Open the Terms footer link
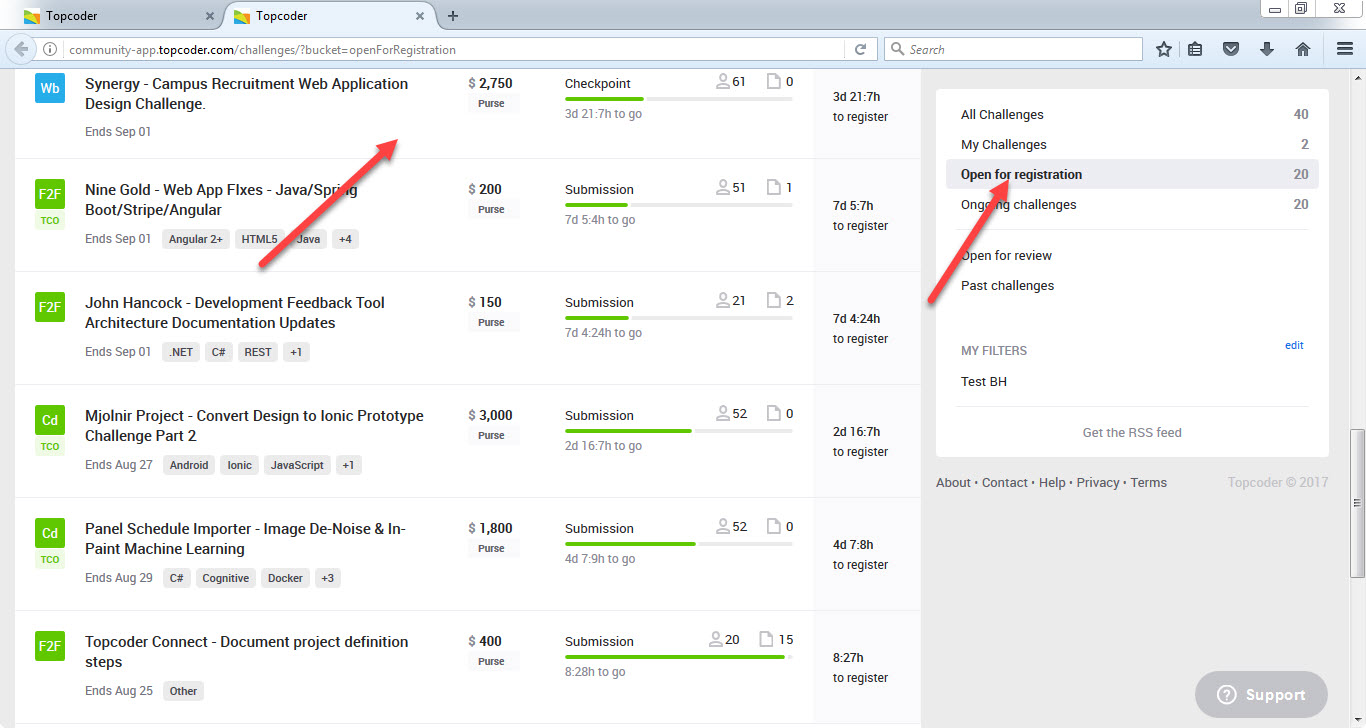 [x=1149, y=482]
